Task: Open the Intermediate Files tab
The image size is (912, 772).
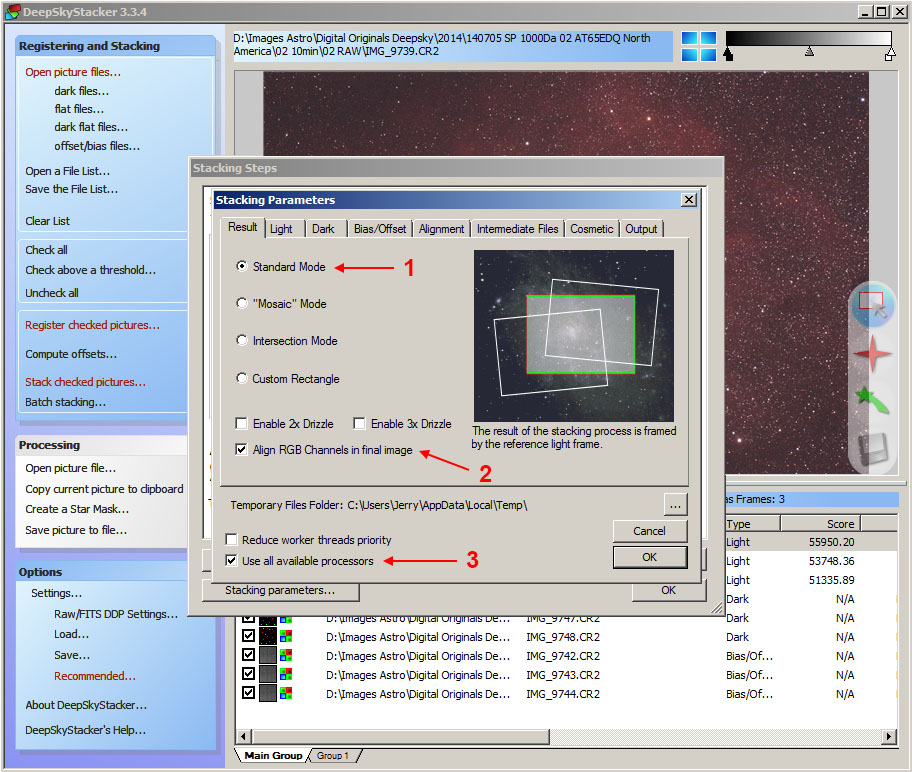Action: point(517,229)
